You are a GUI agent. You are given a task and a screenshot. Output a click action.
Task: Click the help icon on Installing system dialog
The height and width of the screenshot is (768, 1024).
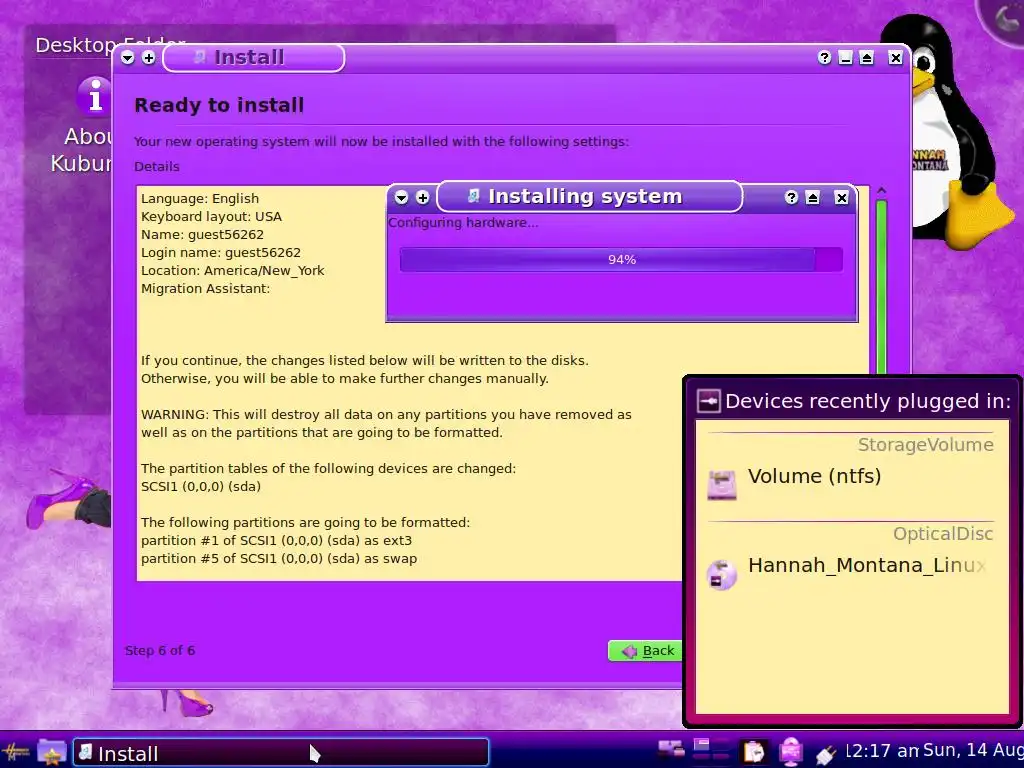click(x=791, y=197)
